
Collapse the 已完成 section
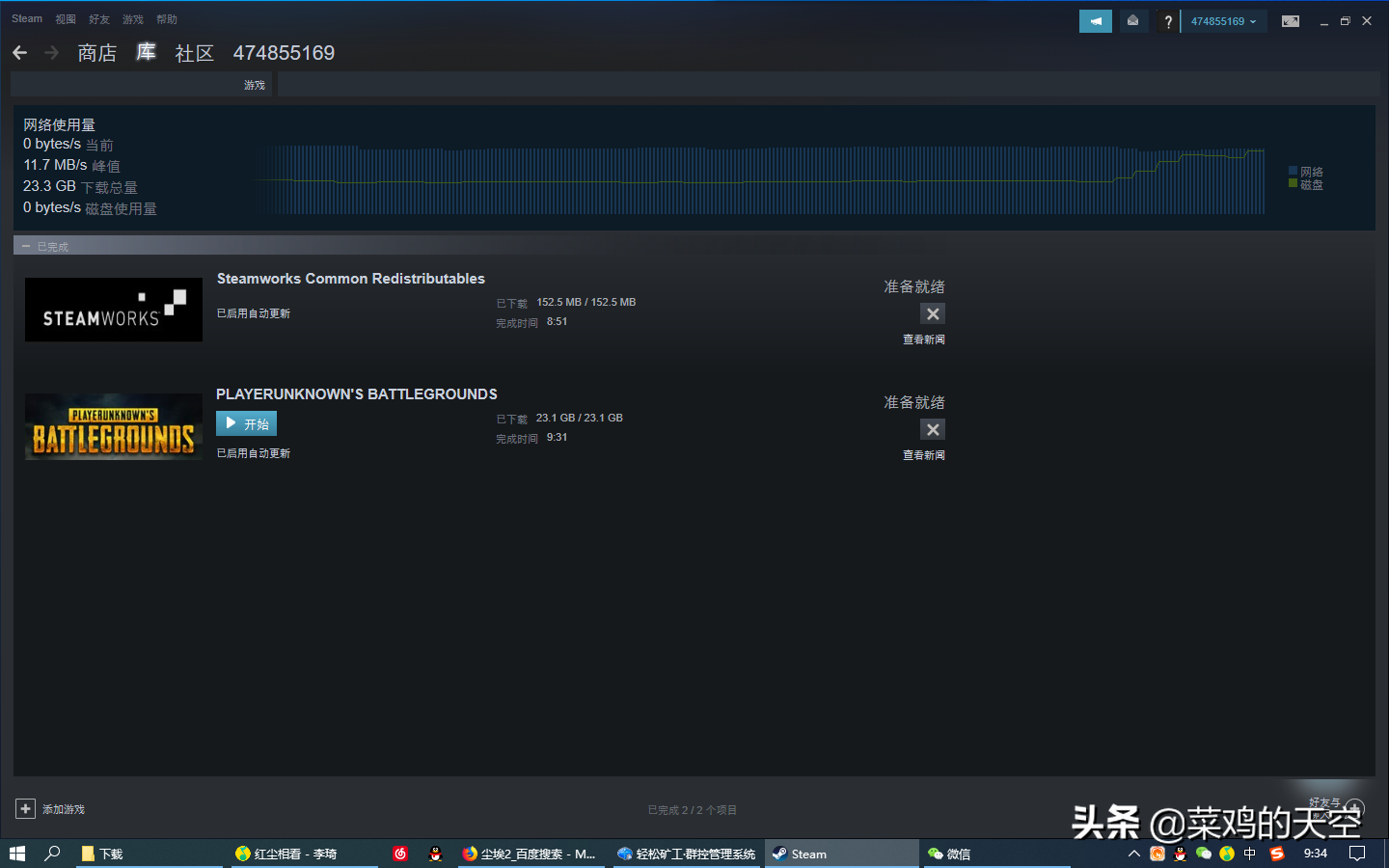[26, 247]
